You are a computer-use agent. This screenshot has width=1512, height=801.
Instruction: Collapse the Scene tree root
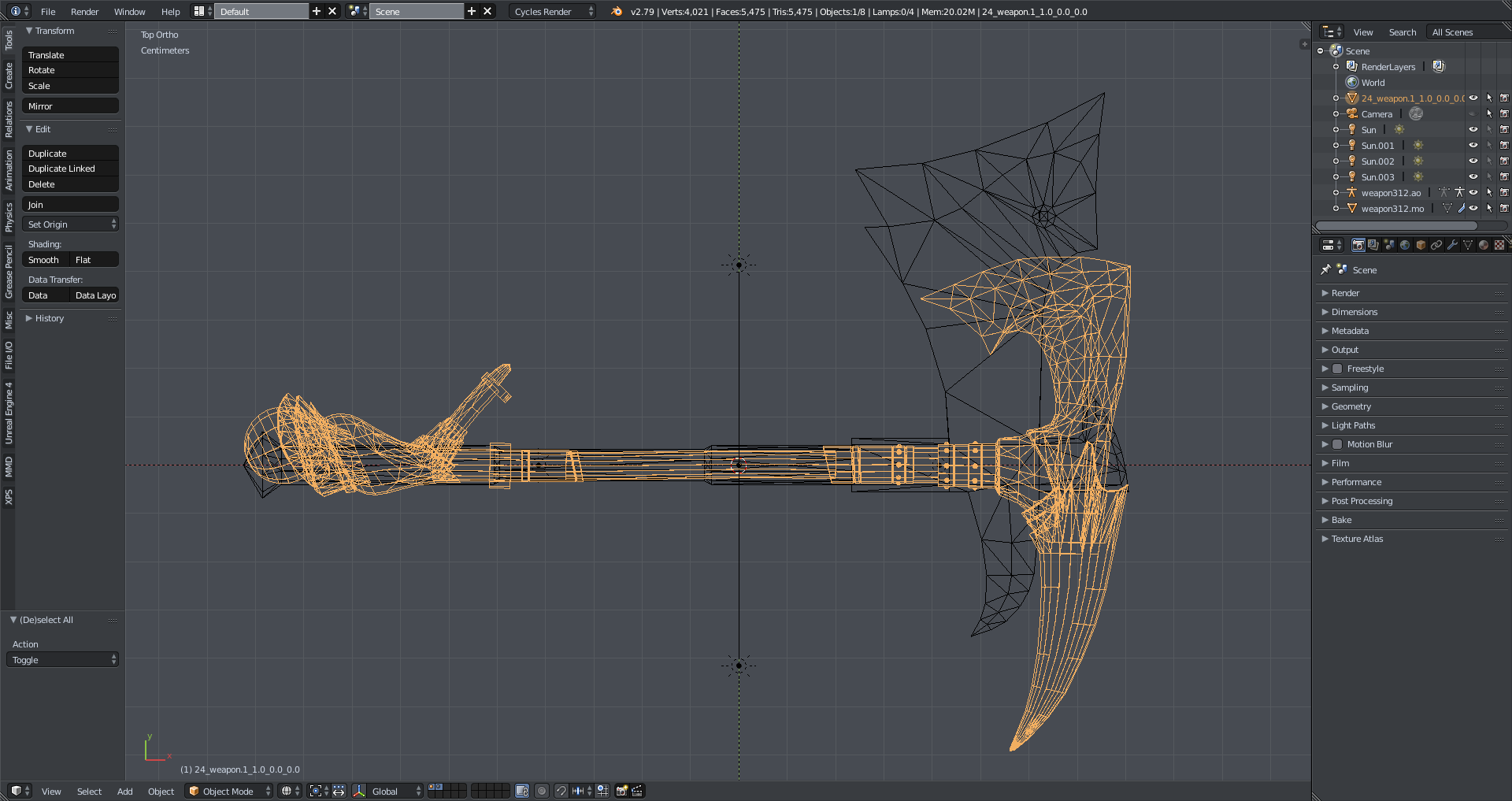(x=1321, y=50)
